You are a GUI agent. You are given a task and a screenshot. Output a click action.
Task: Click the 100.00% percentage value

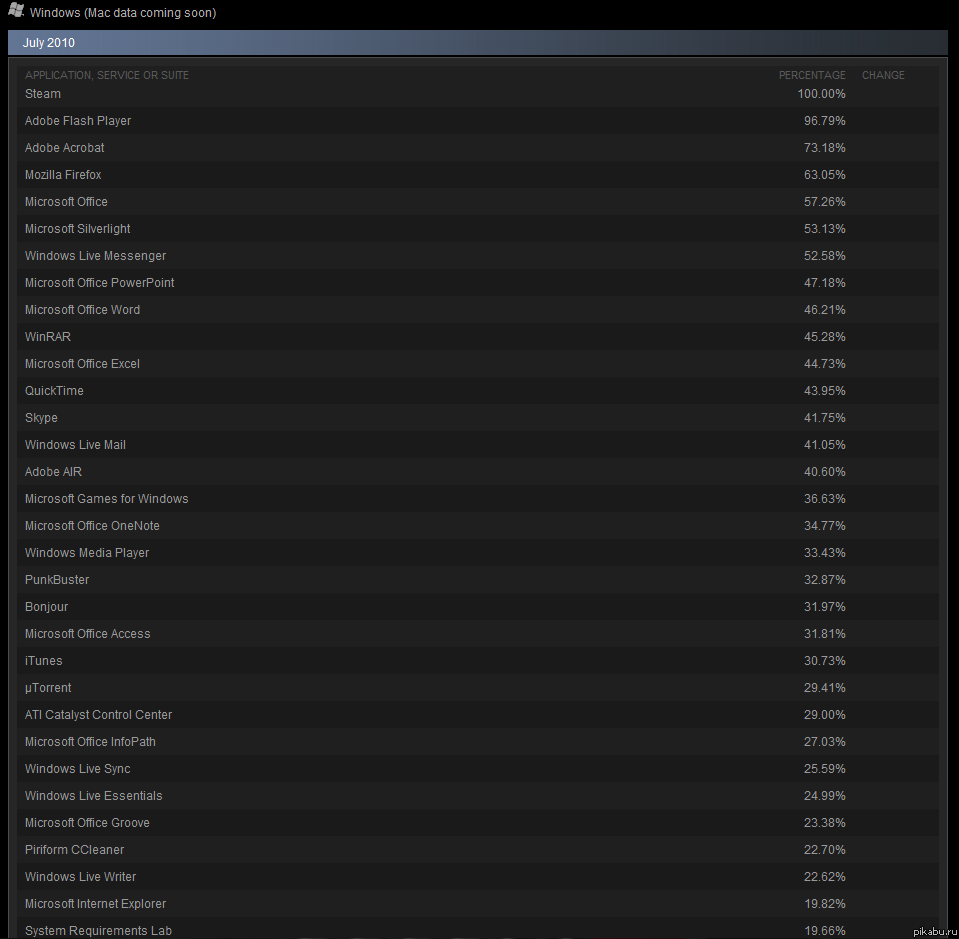[x=821, y=94]
